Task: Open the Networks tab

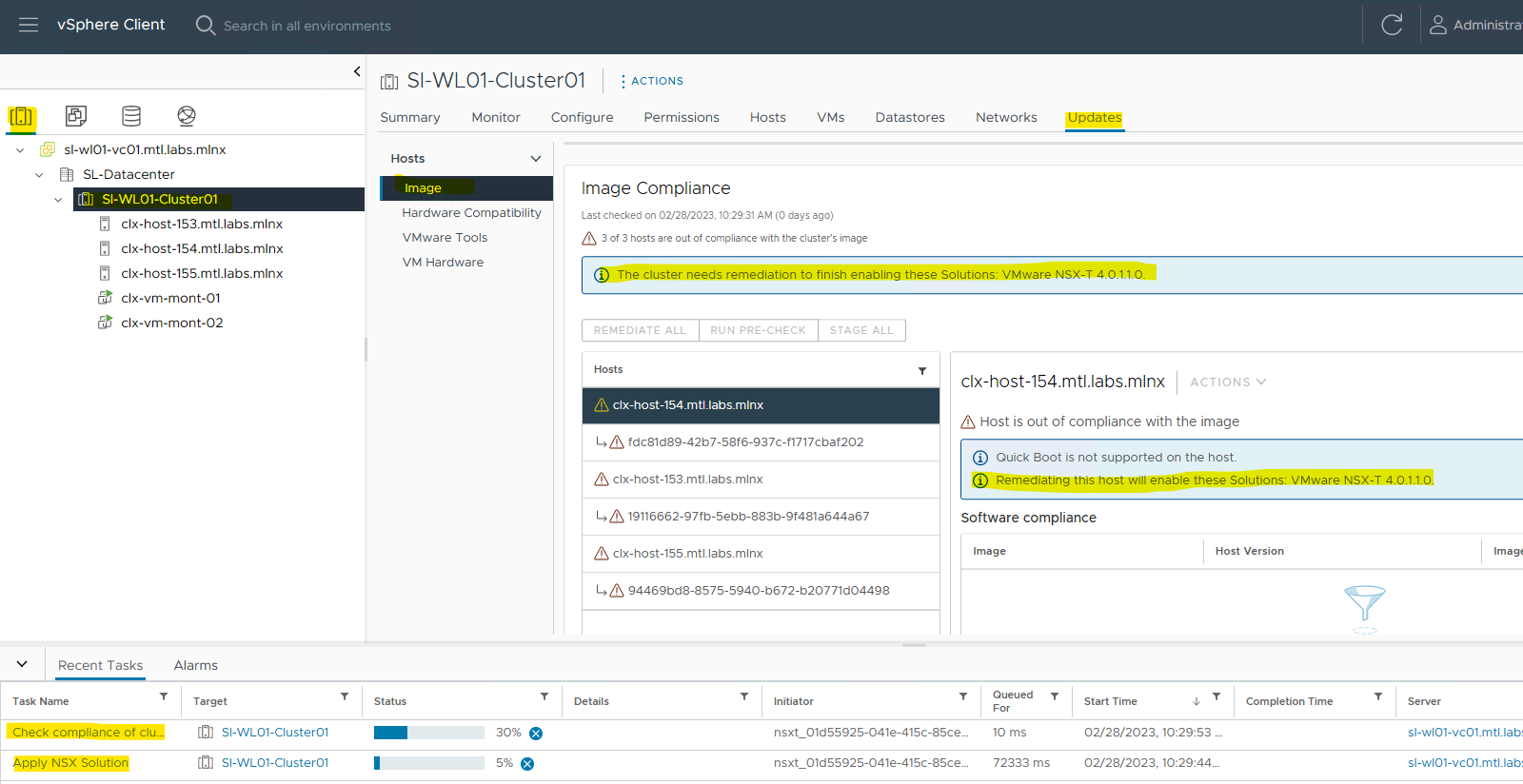Action: click(x=1006, y=117)
